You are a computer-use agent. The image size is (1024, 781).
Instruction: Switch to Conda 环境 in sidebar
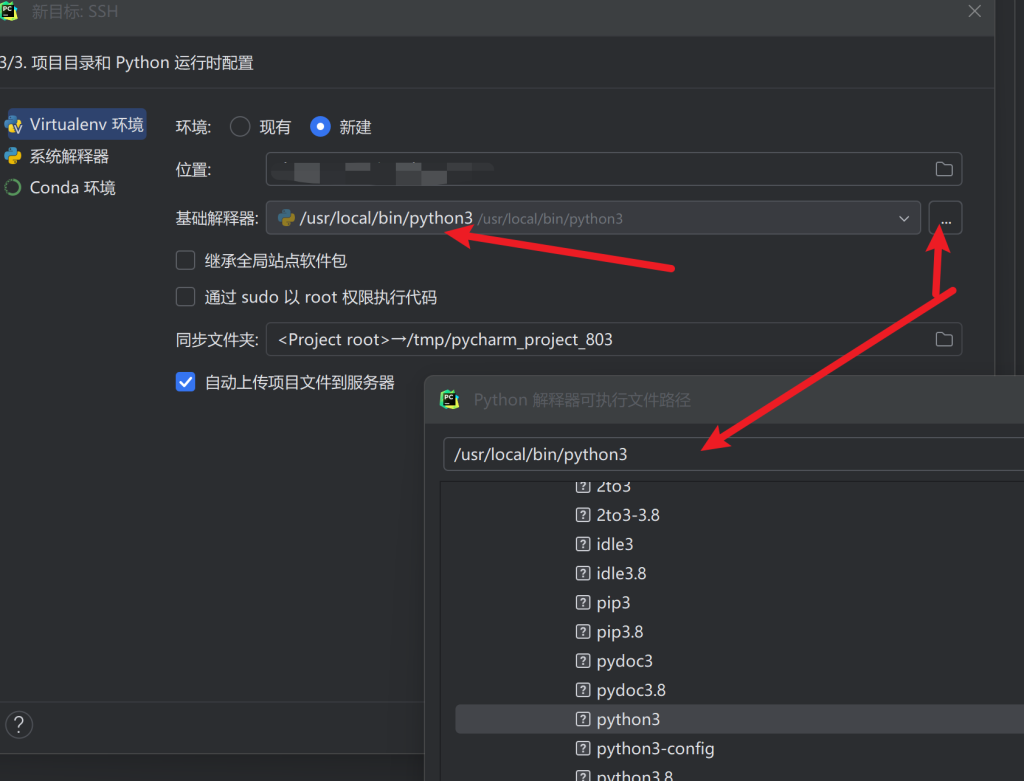[x=72, y=188]
